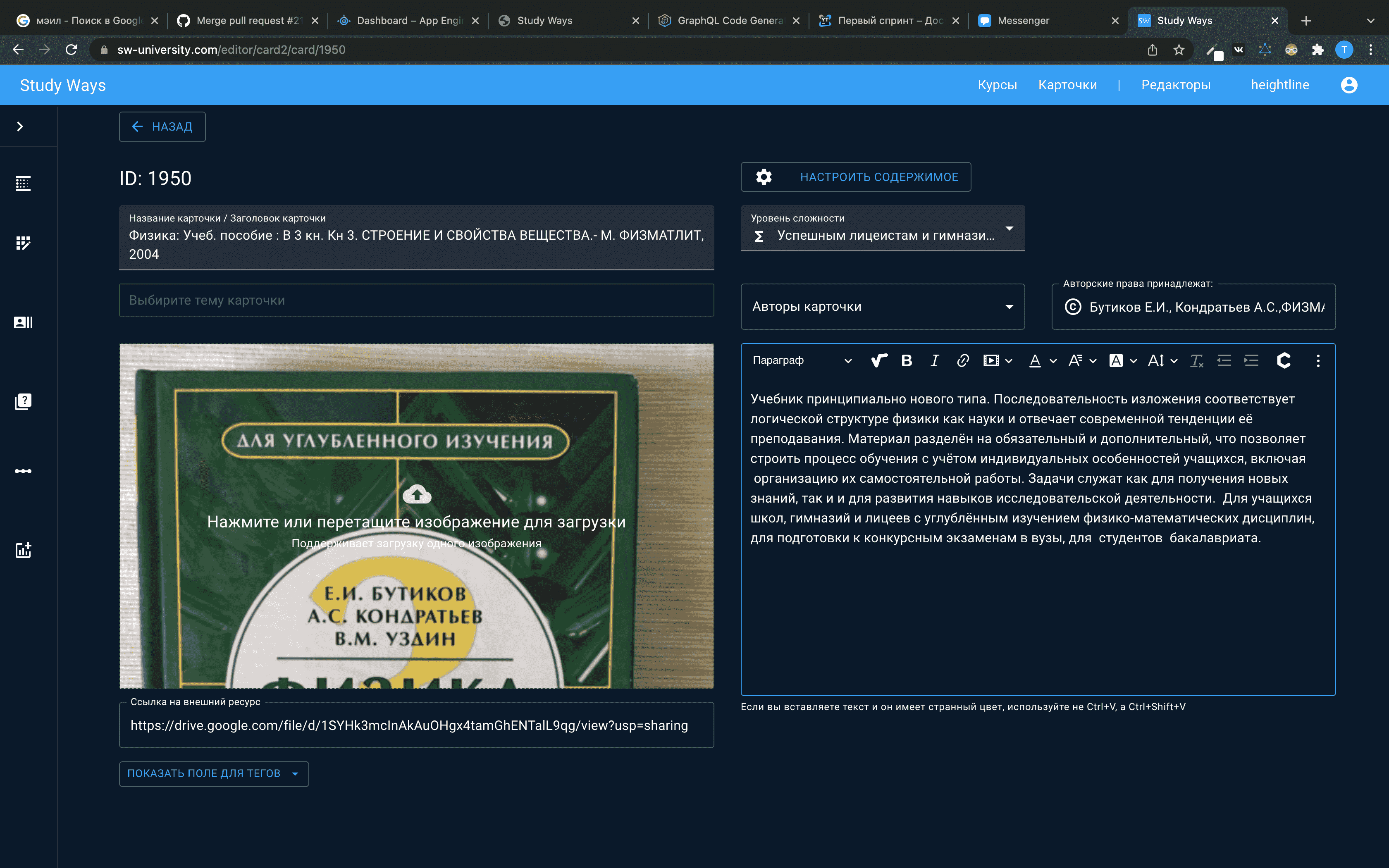
Task: Open a new browser tab
Action: tap(1306, 21)
